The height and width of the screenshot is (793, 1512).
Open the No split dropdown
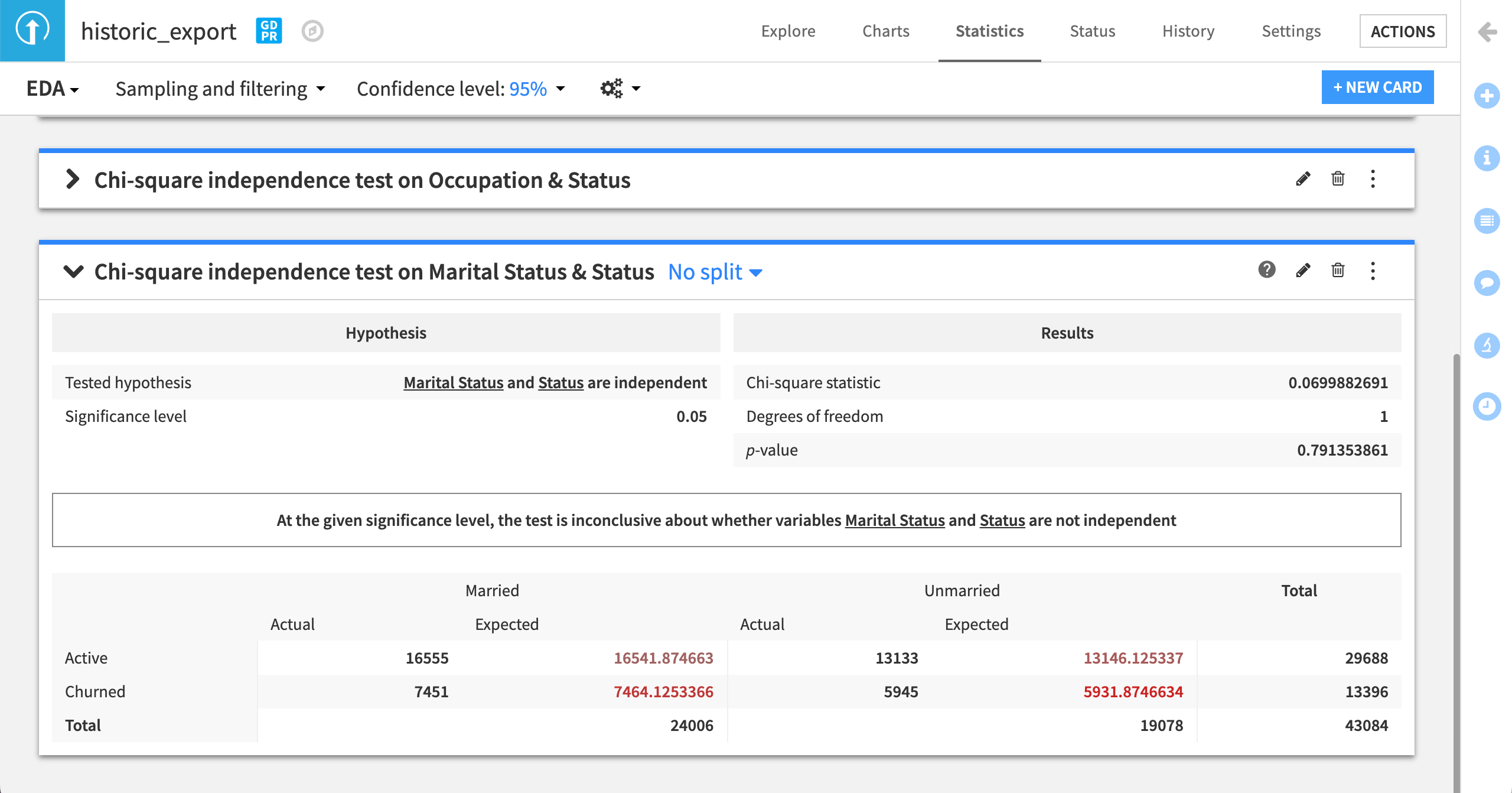(x=715, y=272)
